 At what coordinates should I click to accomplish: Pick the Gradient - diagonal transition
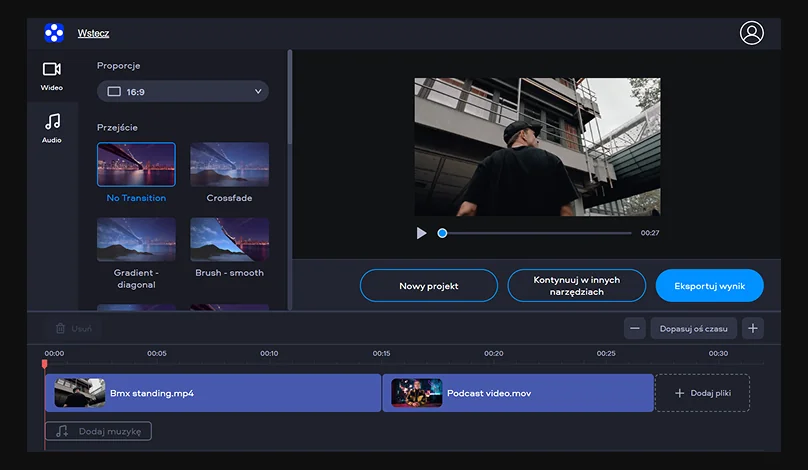point(136,240)
